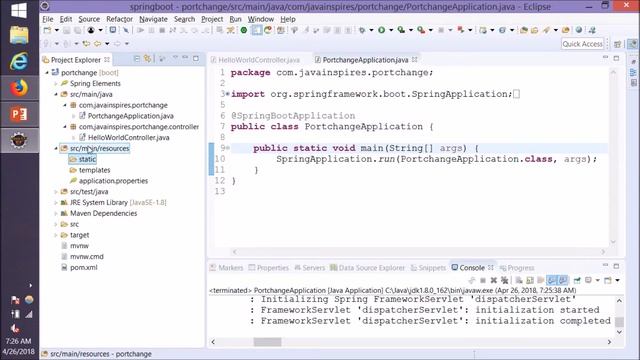Open the Window menu
This screenshot has height=360, width=640.
[x=261, y=19]
